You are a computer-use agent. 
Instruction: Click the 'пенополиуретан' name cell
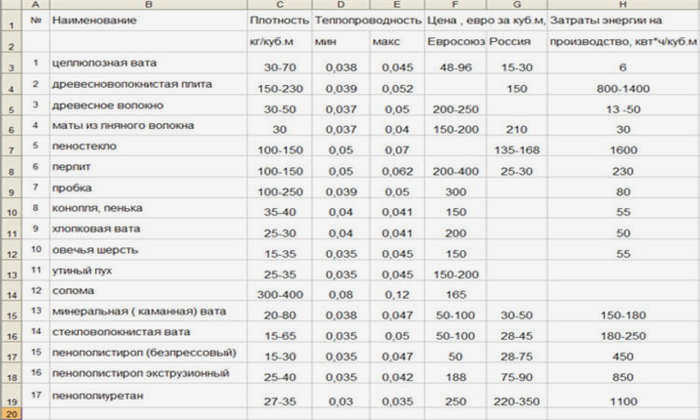tap(149, 396)
